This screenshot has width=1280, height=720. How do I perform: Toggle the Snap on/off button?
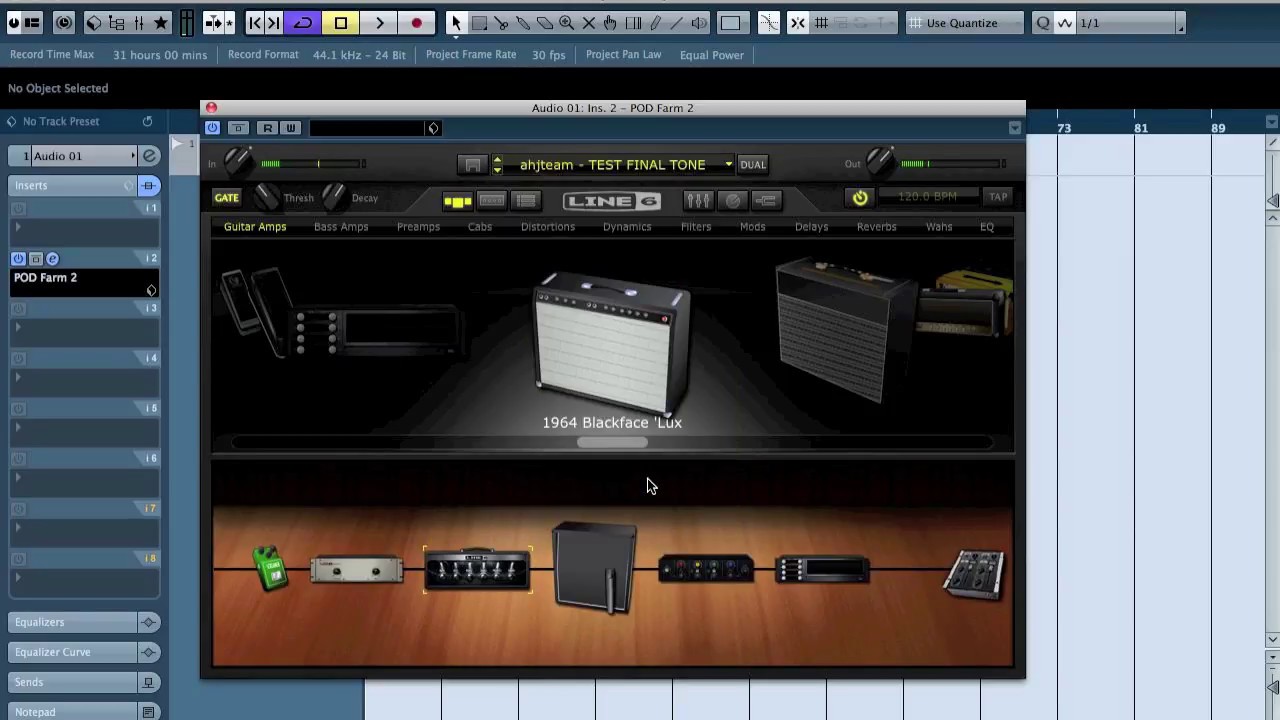798,23
